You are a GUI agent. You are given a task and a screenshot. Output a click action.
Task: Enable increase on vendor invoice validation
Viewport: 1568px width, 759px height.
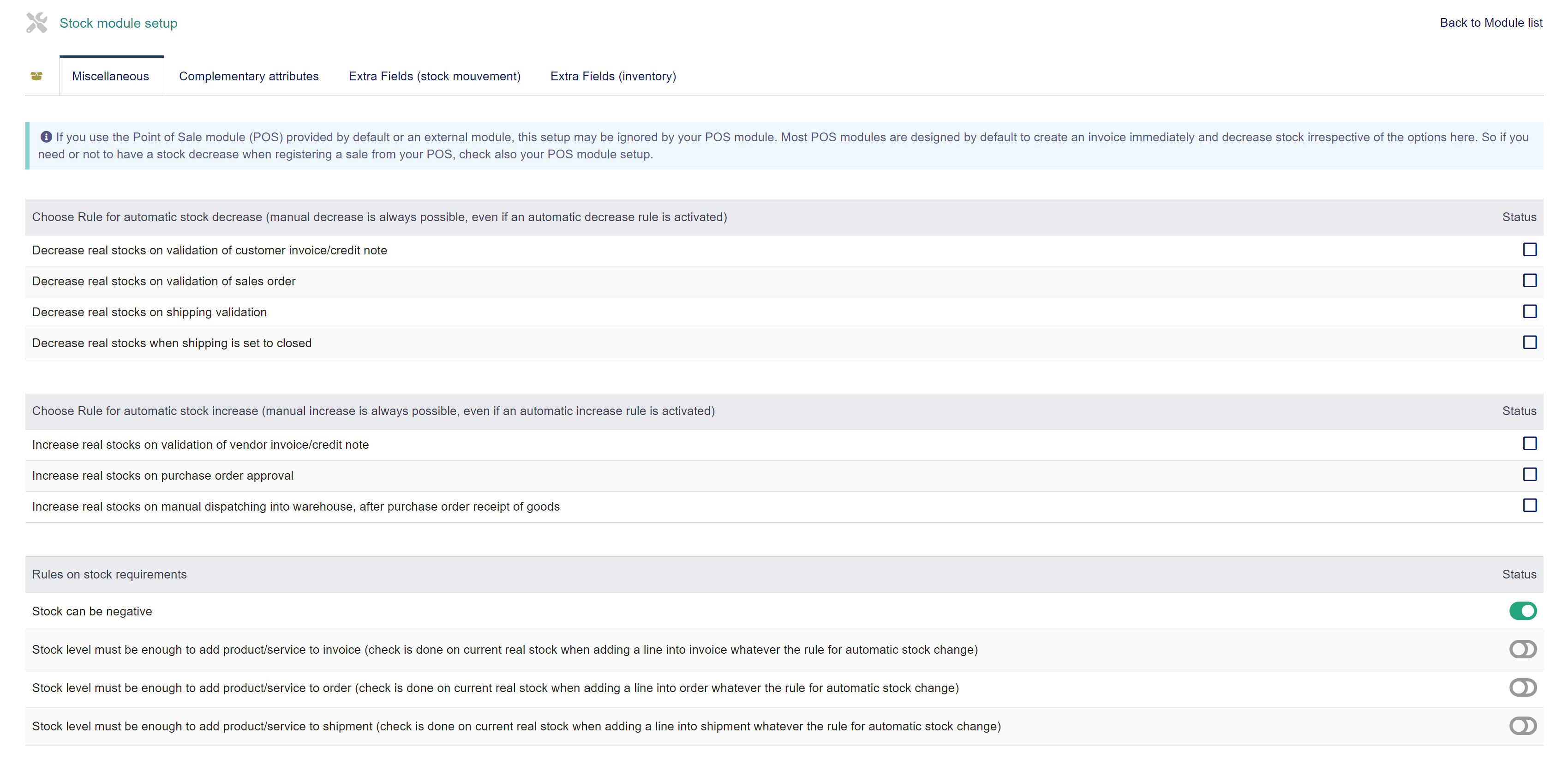coord(1530,444)
